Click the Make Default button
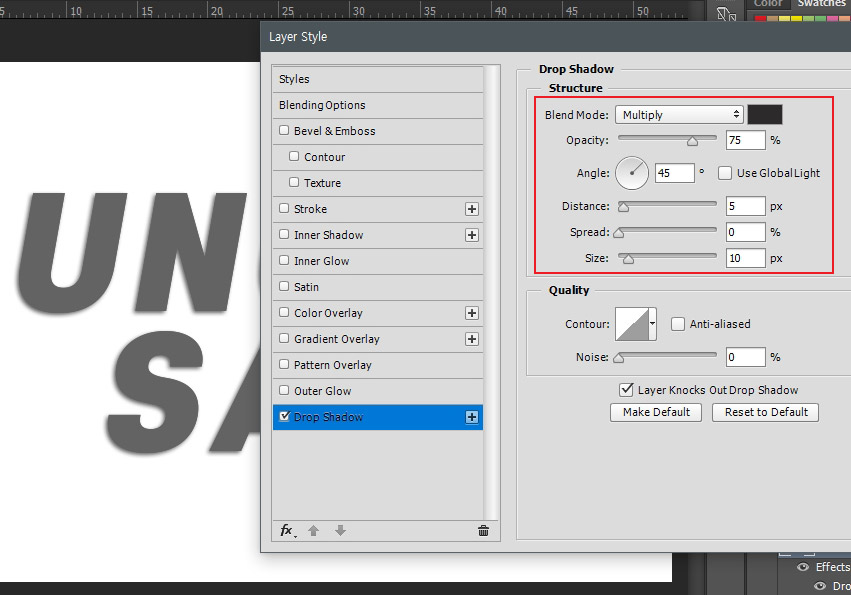Image resolution: width=851 pixels, height=595 pixels. pyautogui.click(x=656, y=412)
